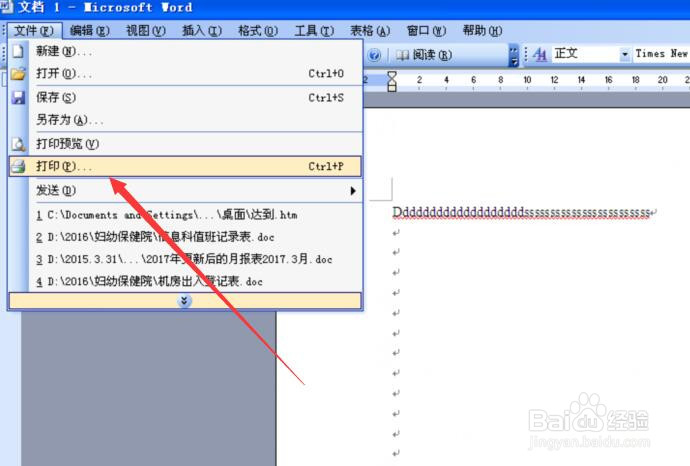Click the Dddd...ssss text line in the document

pyautogui.click(x=521, y=213)
